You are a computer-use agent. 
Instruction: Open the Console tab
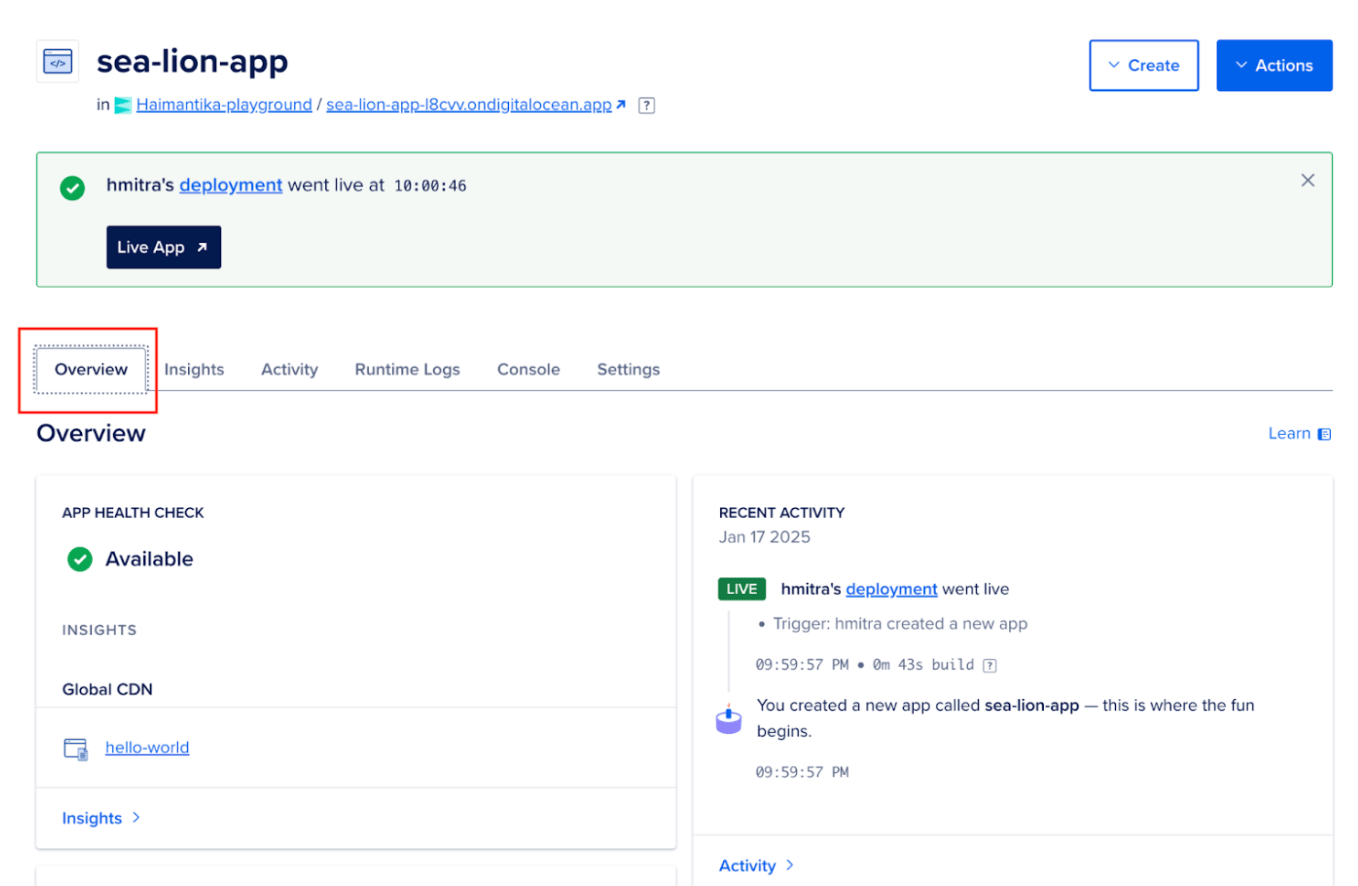click(x=529, y=369)
